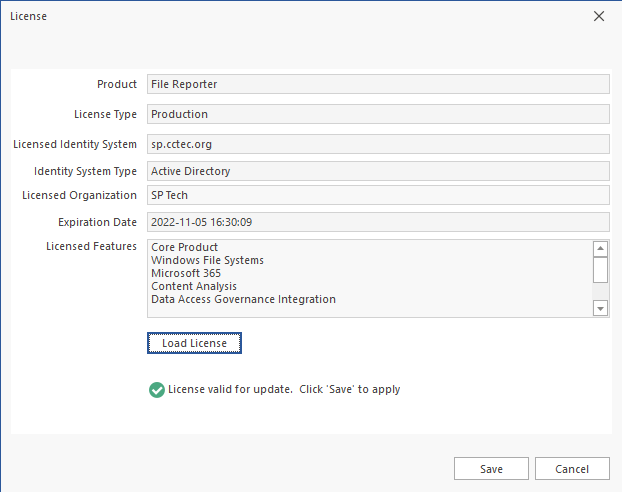Select Core Product in Licensed Features
The height and width of the screenshot is (492, 622).
[x=185, y=247]
